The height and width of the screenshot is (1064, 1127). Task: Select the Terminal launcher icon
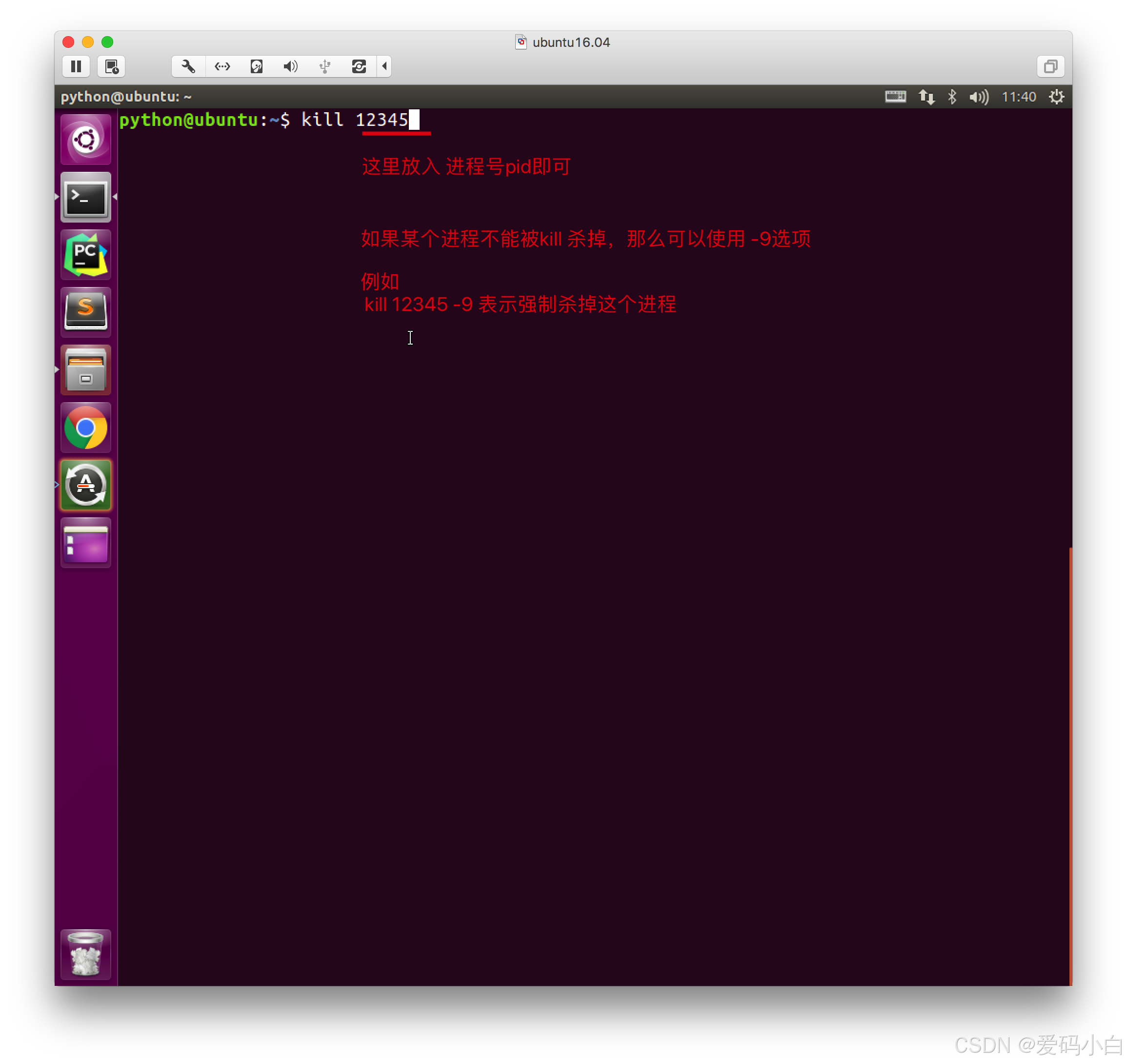tap(85, 197)
